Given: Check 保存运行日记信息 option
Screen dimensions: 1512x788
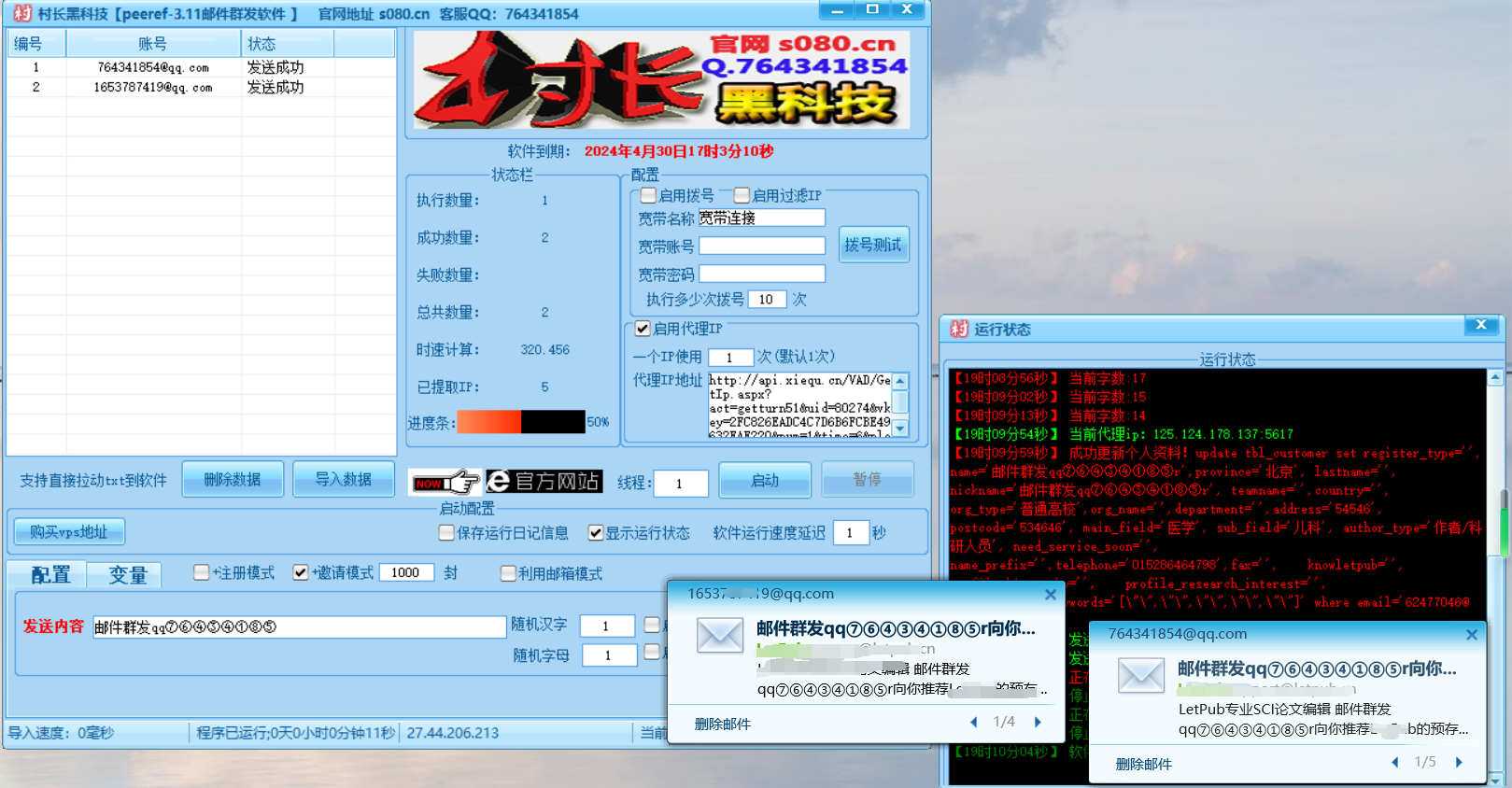Looking at the screenshot, I should pos(446,532).
